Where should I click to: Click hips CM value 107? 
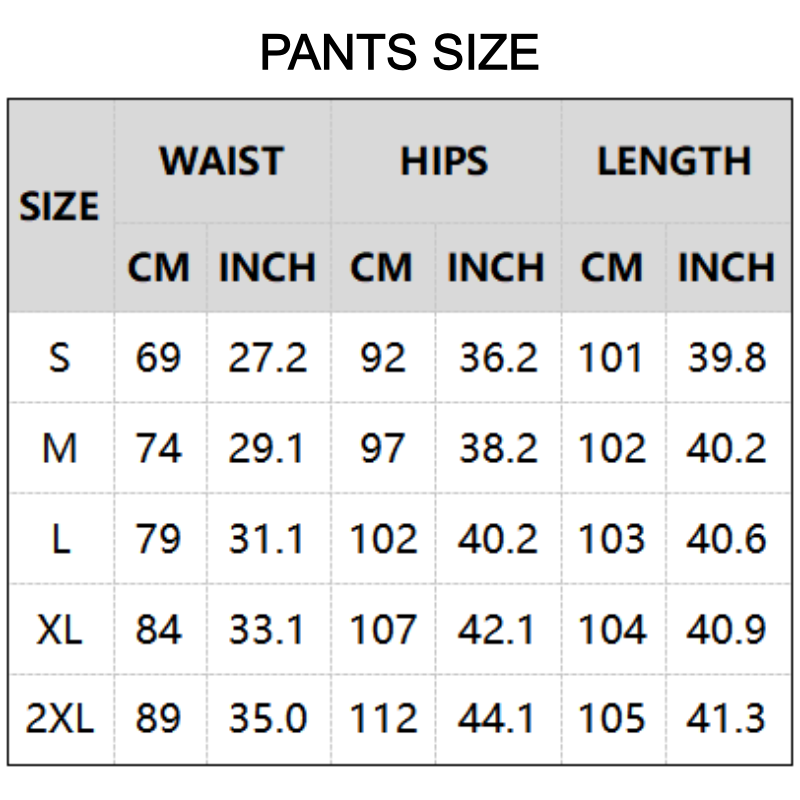pyautogui.click(x=383, y=629)
